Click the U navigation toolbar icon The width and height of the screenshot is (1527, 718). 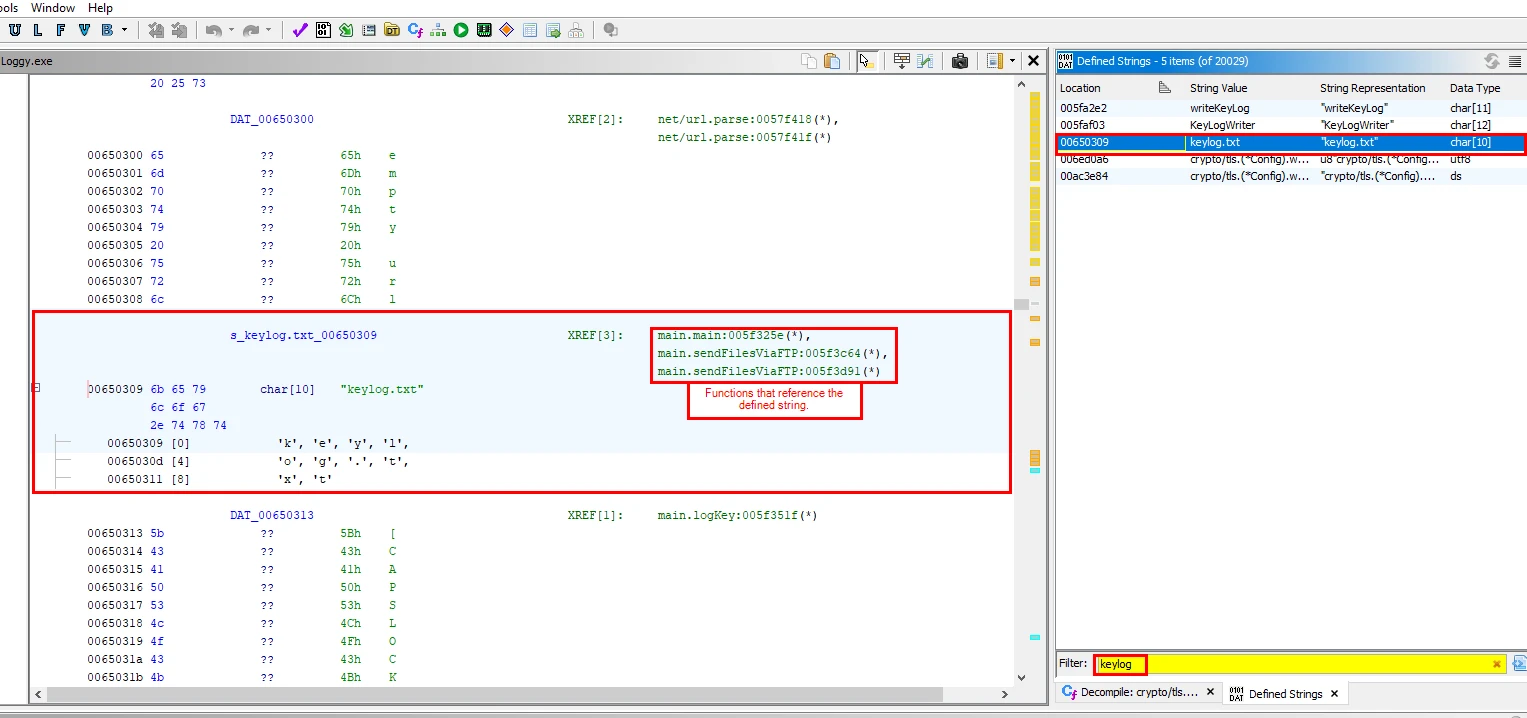pyautogui.click(x=15, y=30)
